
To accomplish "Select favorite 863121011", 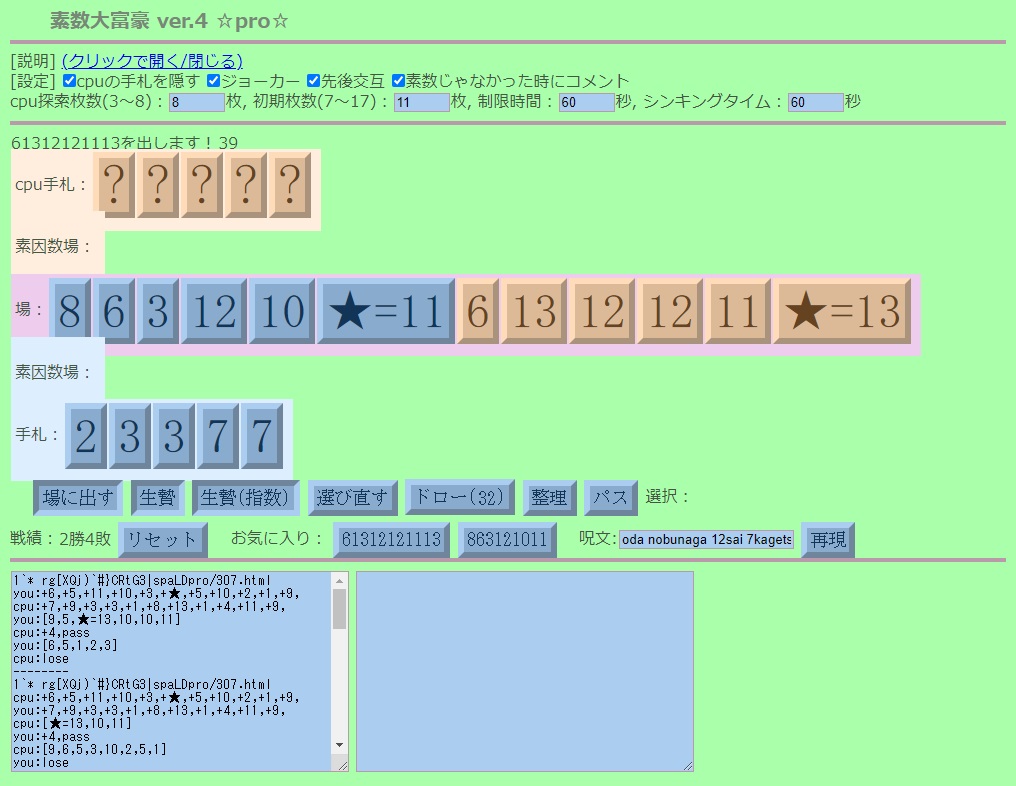I will pyautogui.click(x=507, y=540).
